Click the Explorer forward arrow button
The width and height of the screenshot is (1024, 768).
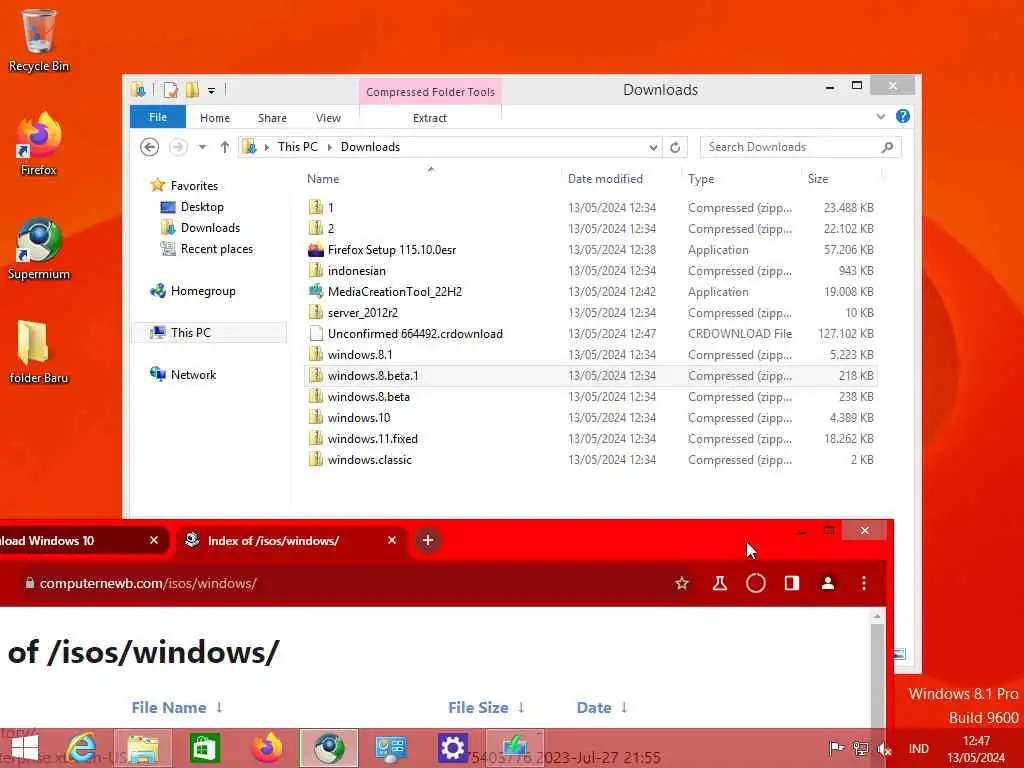[178, 147]
